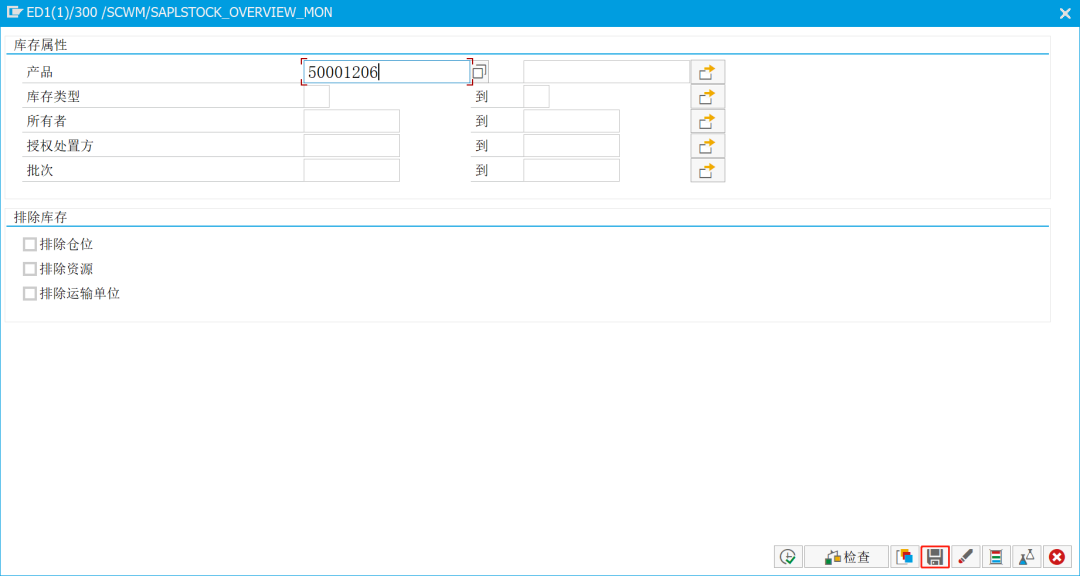Click the 库存属性 group header

[x=41, y=45]
